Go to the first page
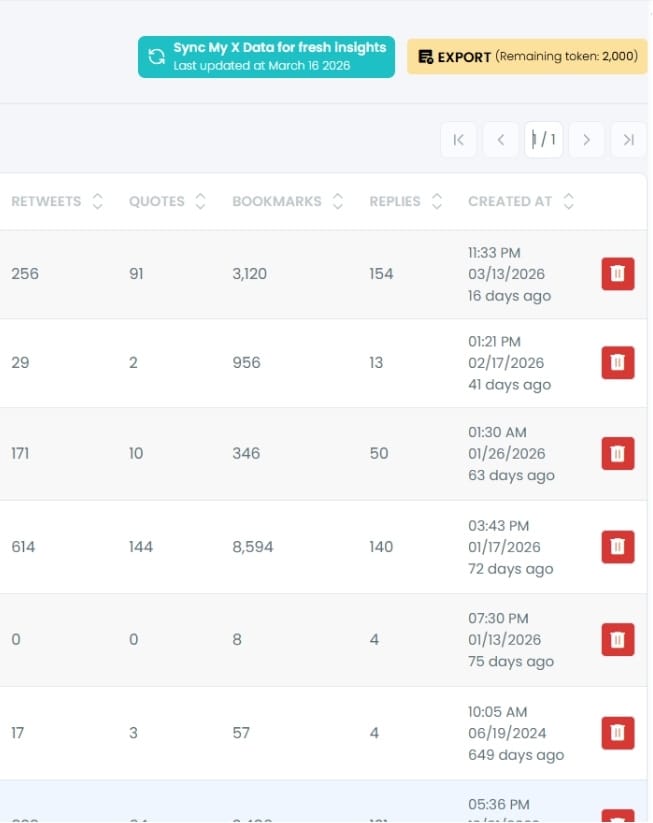The height and width of the screenshot is (823, 653). click(x=458, y=140)
